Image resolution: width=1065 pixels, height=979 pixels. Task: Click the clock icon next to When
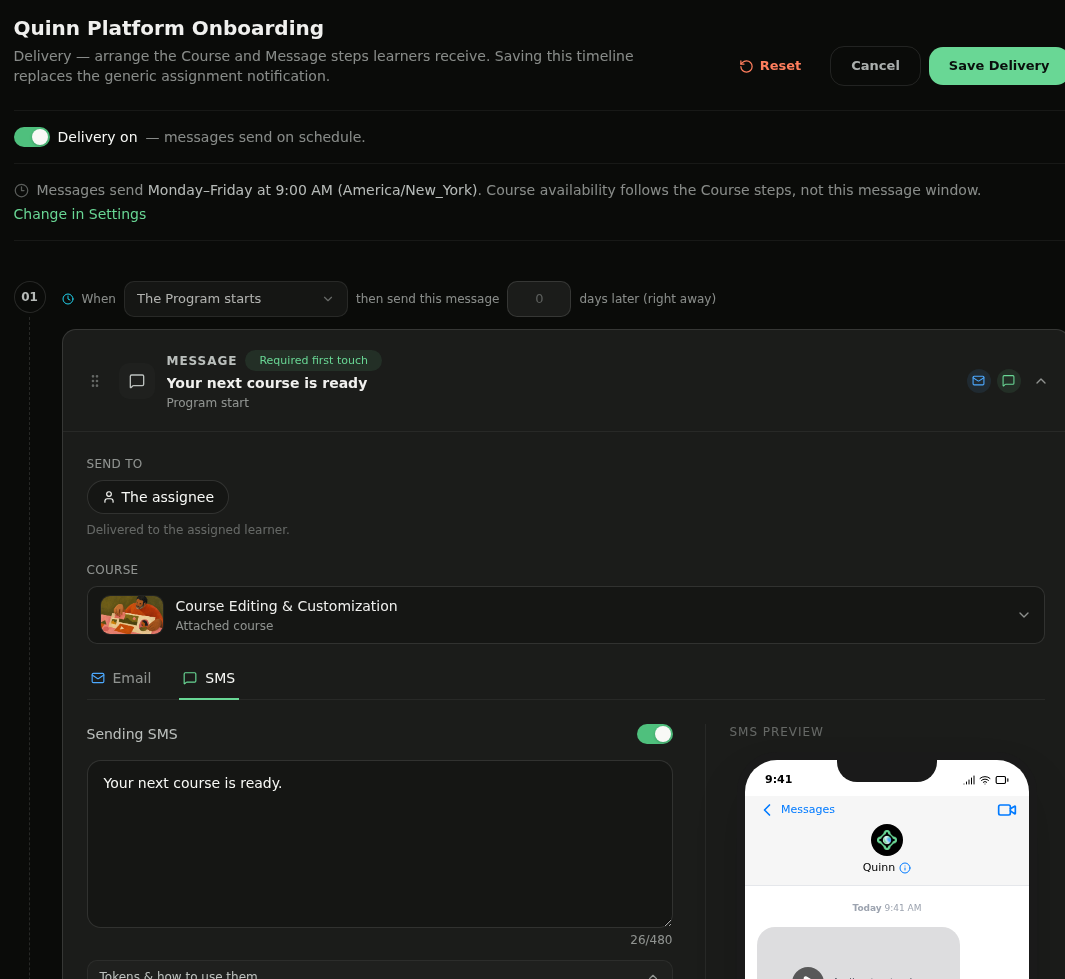[x=68, y=299]
